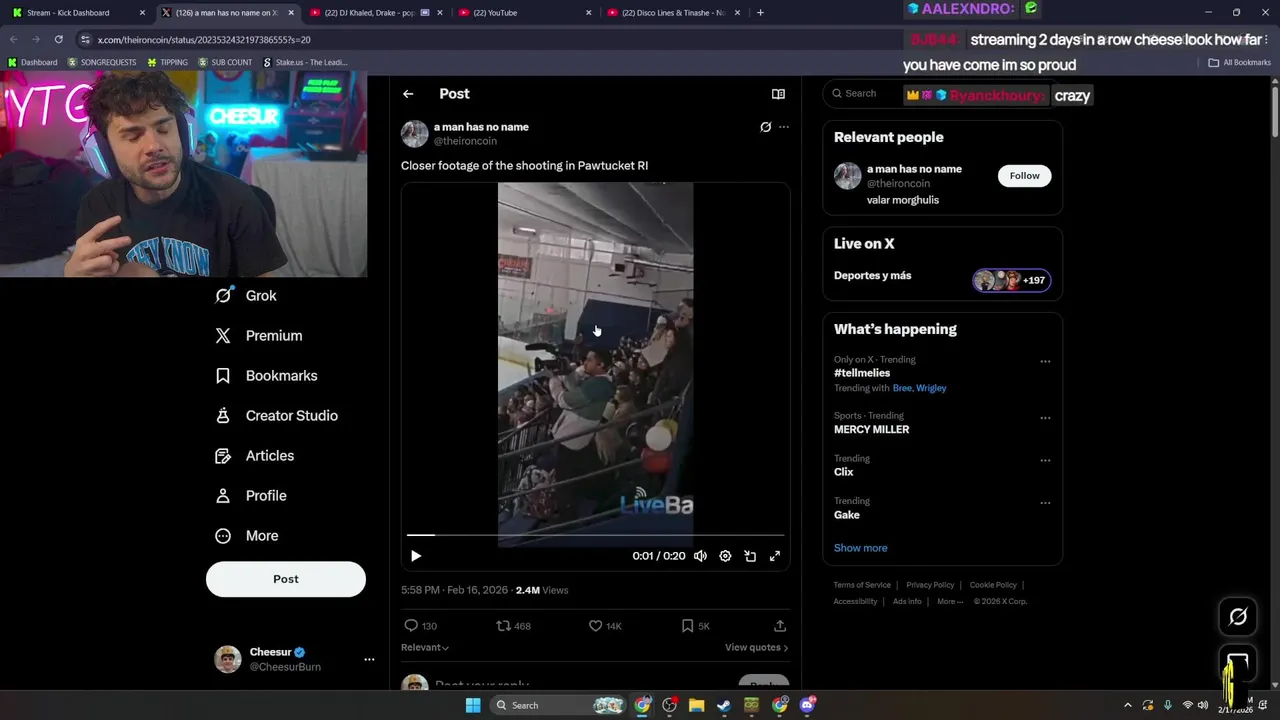Image resolution: width=1280 pixels, height=720 pixels.
Task: Click the X search field
Action: [942, 93]
